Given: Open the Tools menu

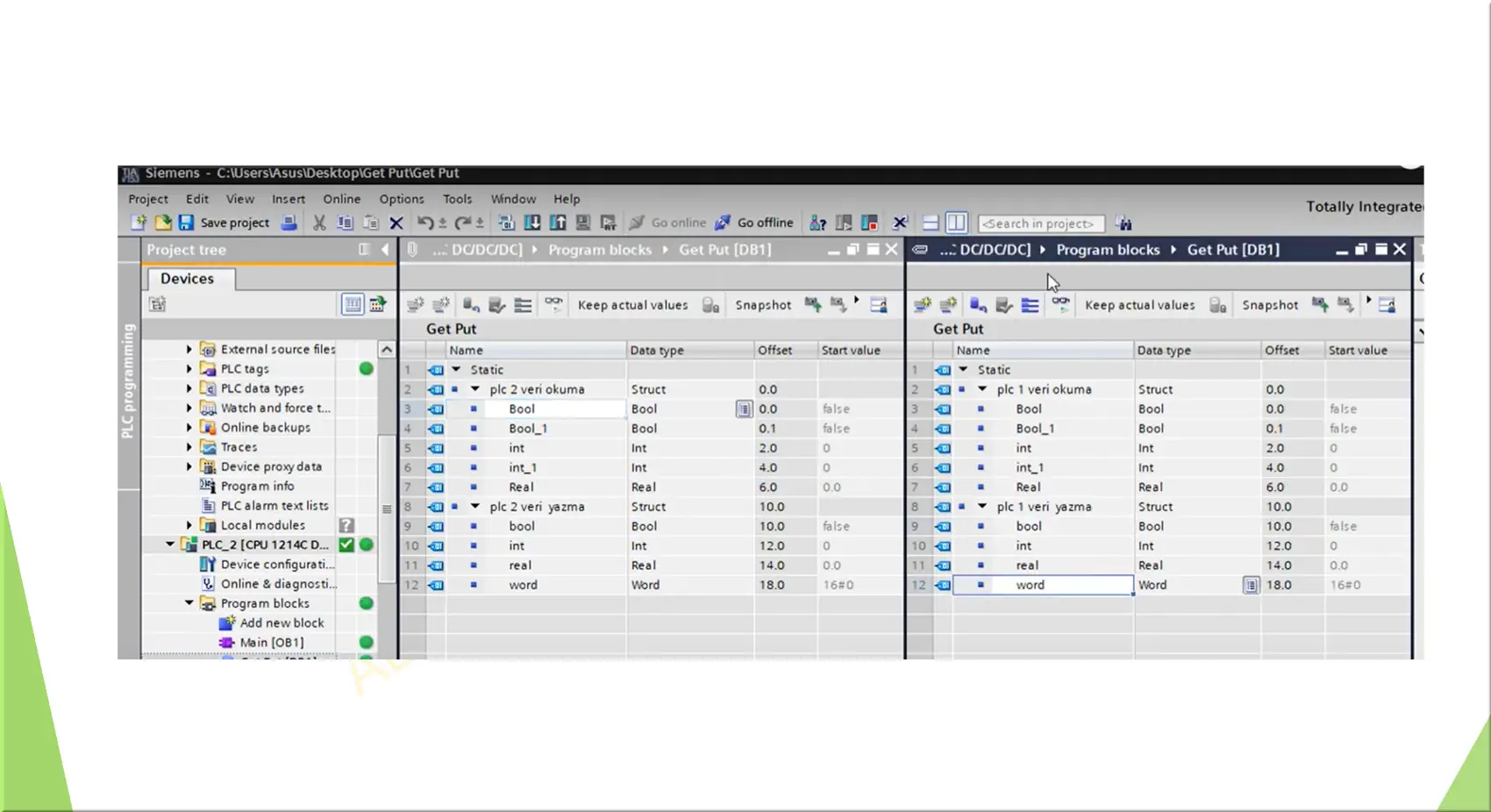Looking at the screenshot, I should [x=457, y=199].
